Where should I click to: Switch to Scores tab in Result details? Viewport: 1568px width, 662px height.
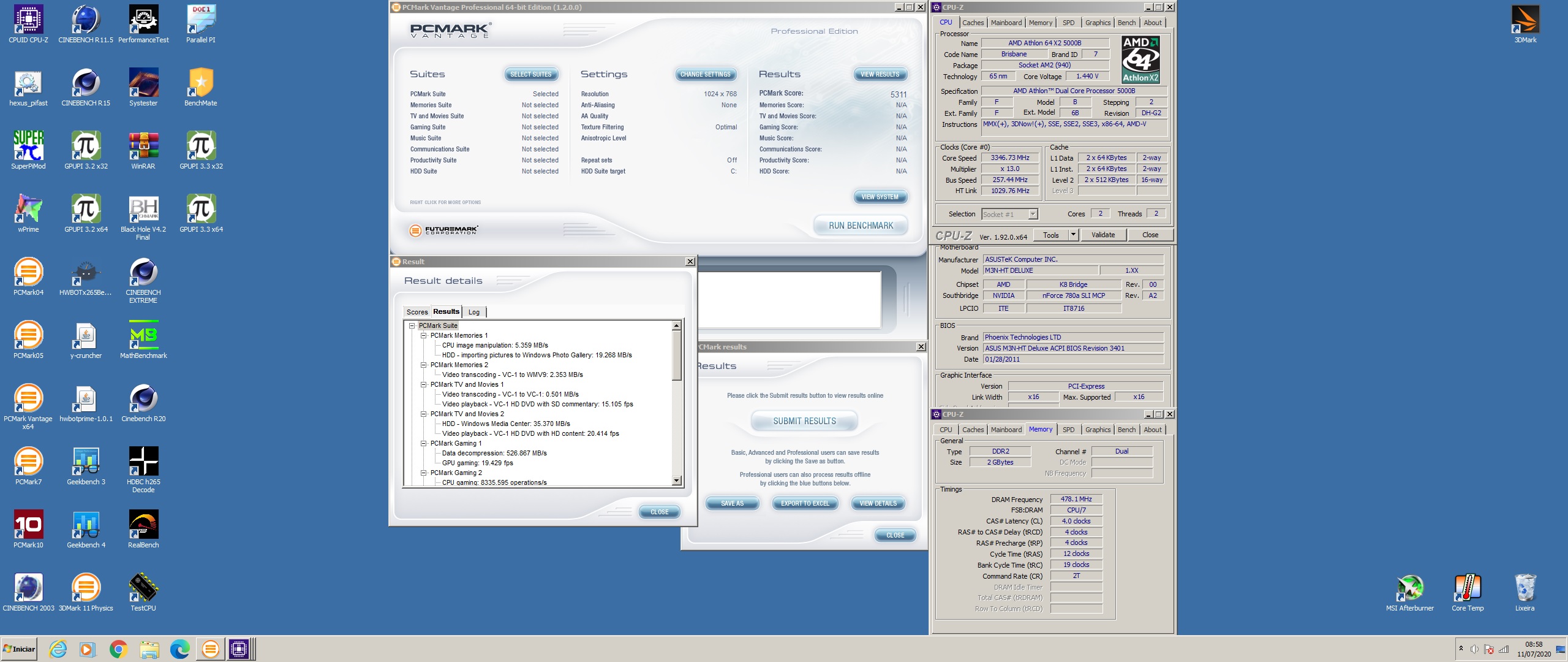[x=417, y=313]
